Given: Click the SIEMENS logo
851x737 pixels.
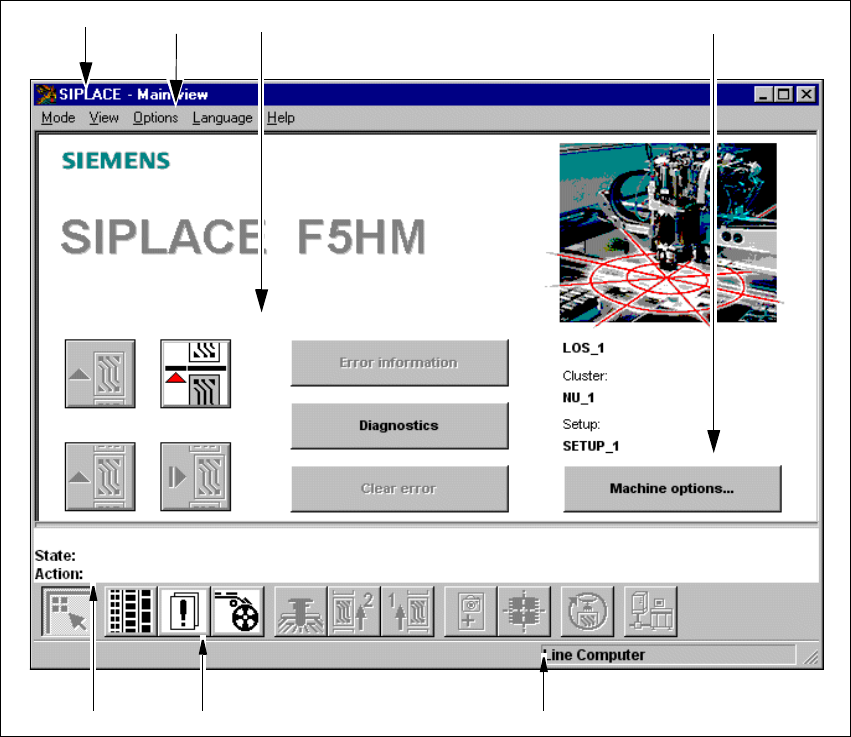Looking at the screenshot, I should tap(116, 161).
